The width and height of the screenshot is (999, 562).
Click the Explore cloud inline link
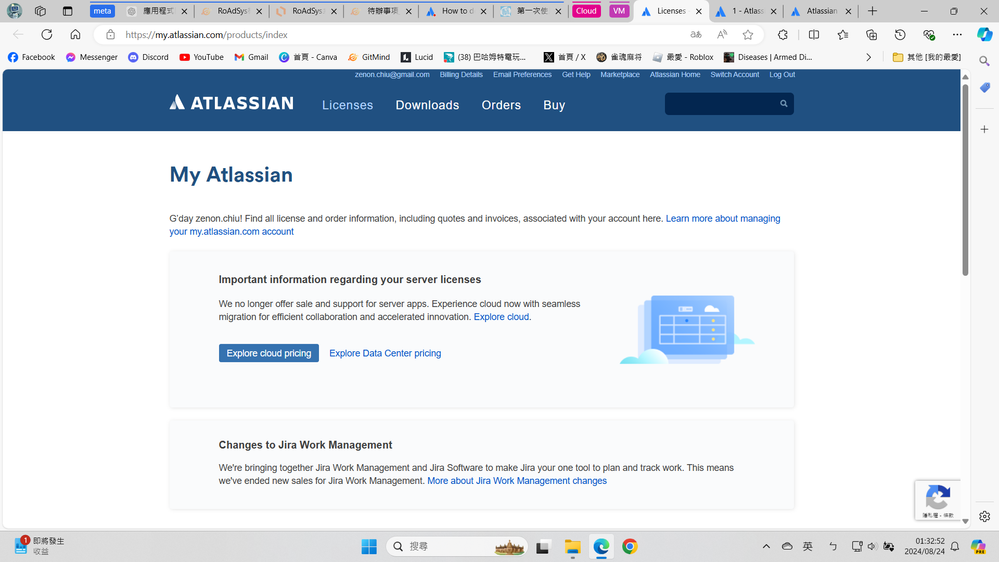[501, 317]
